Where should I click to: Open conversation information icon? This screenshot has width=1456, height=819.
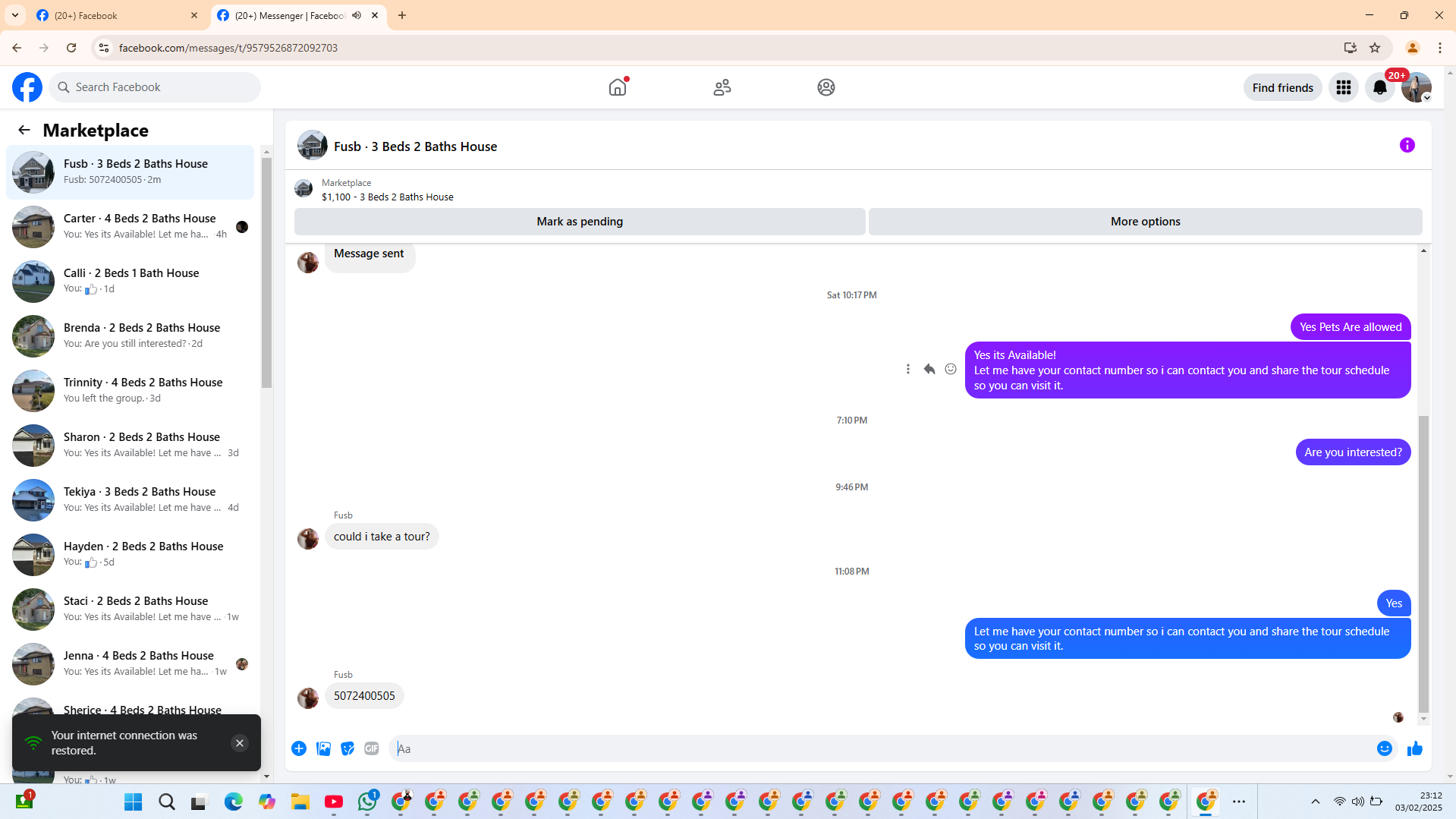tap(1407, 145)
